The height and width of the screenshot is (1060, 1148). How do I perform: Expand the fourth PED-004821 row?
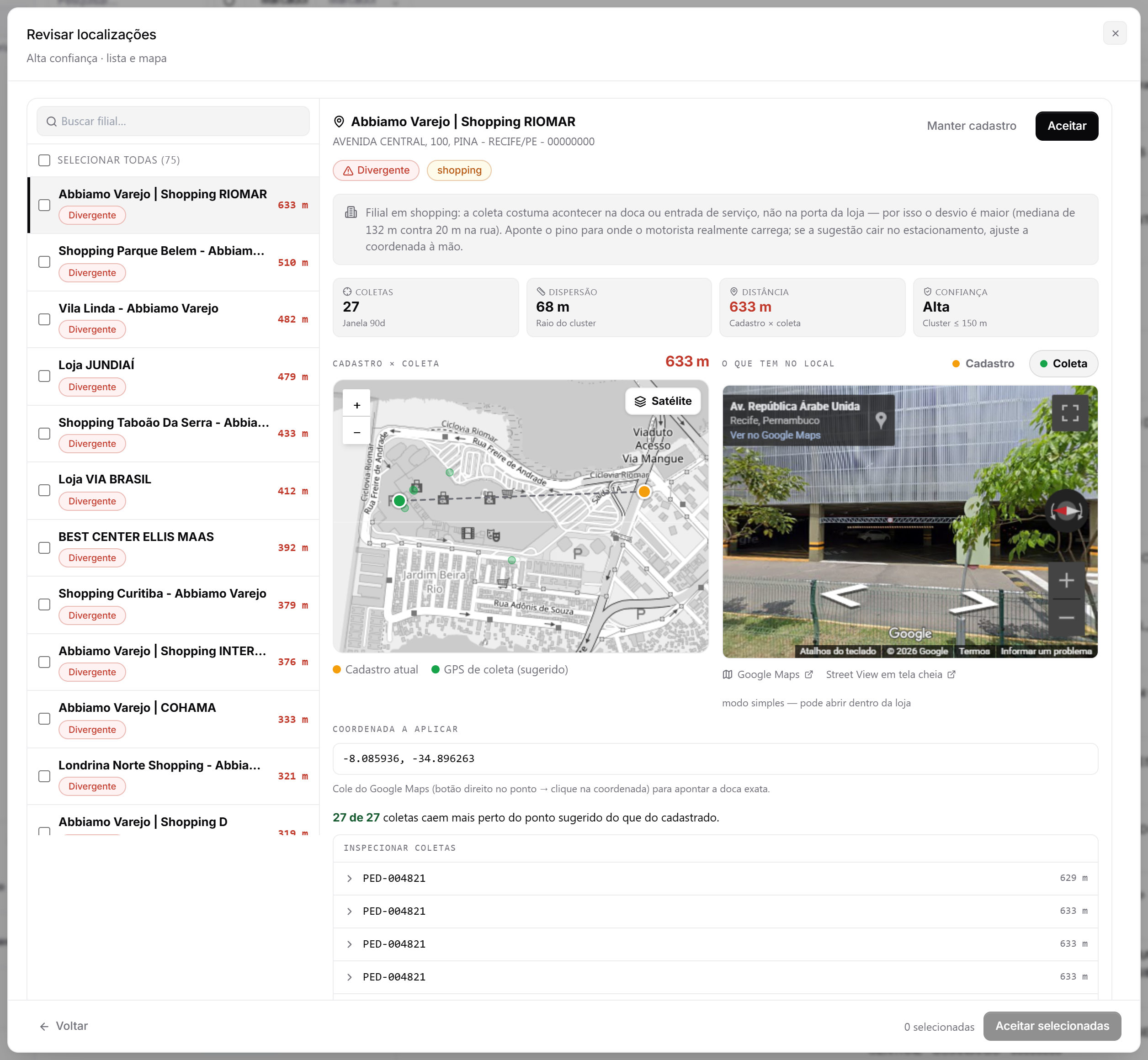[x=715, y=977]
